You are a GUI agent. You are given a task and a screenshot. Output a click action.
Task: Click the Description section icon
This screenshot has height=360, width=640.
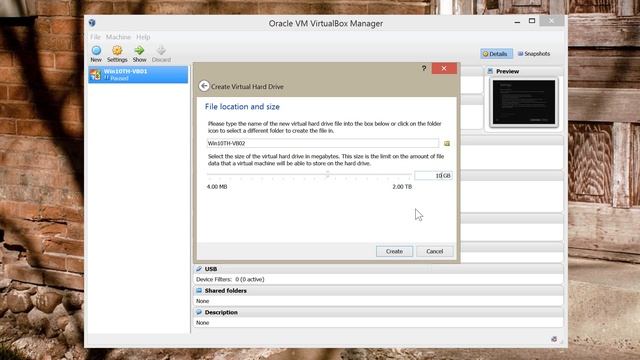point(199,312)
